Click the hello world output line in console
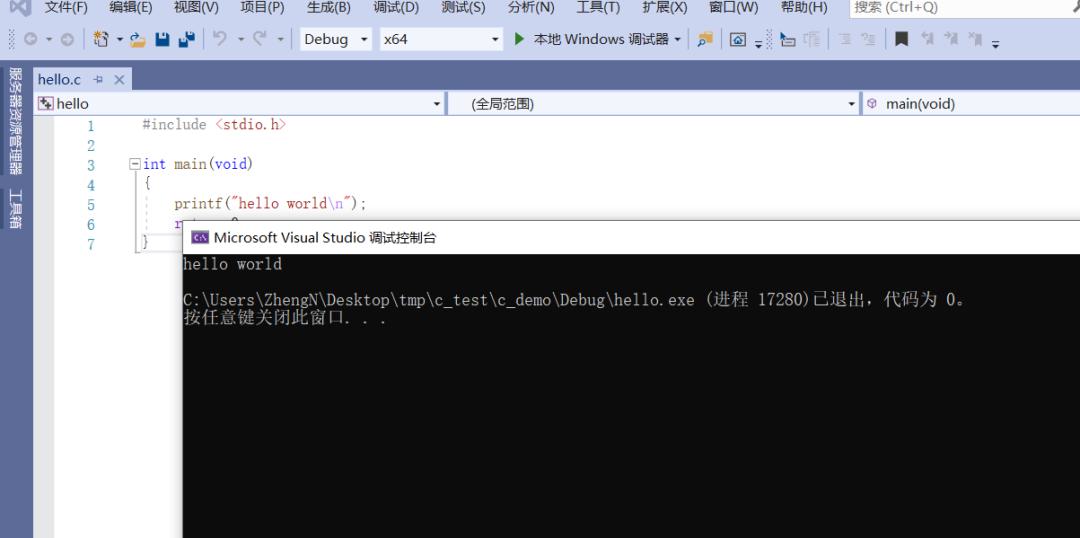The image size is (1080, 538). click(233, 264)
